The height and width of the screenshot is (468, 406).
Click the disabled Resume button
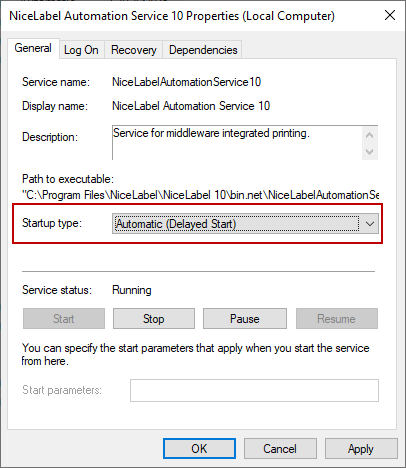point(337,319)
